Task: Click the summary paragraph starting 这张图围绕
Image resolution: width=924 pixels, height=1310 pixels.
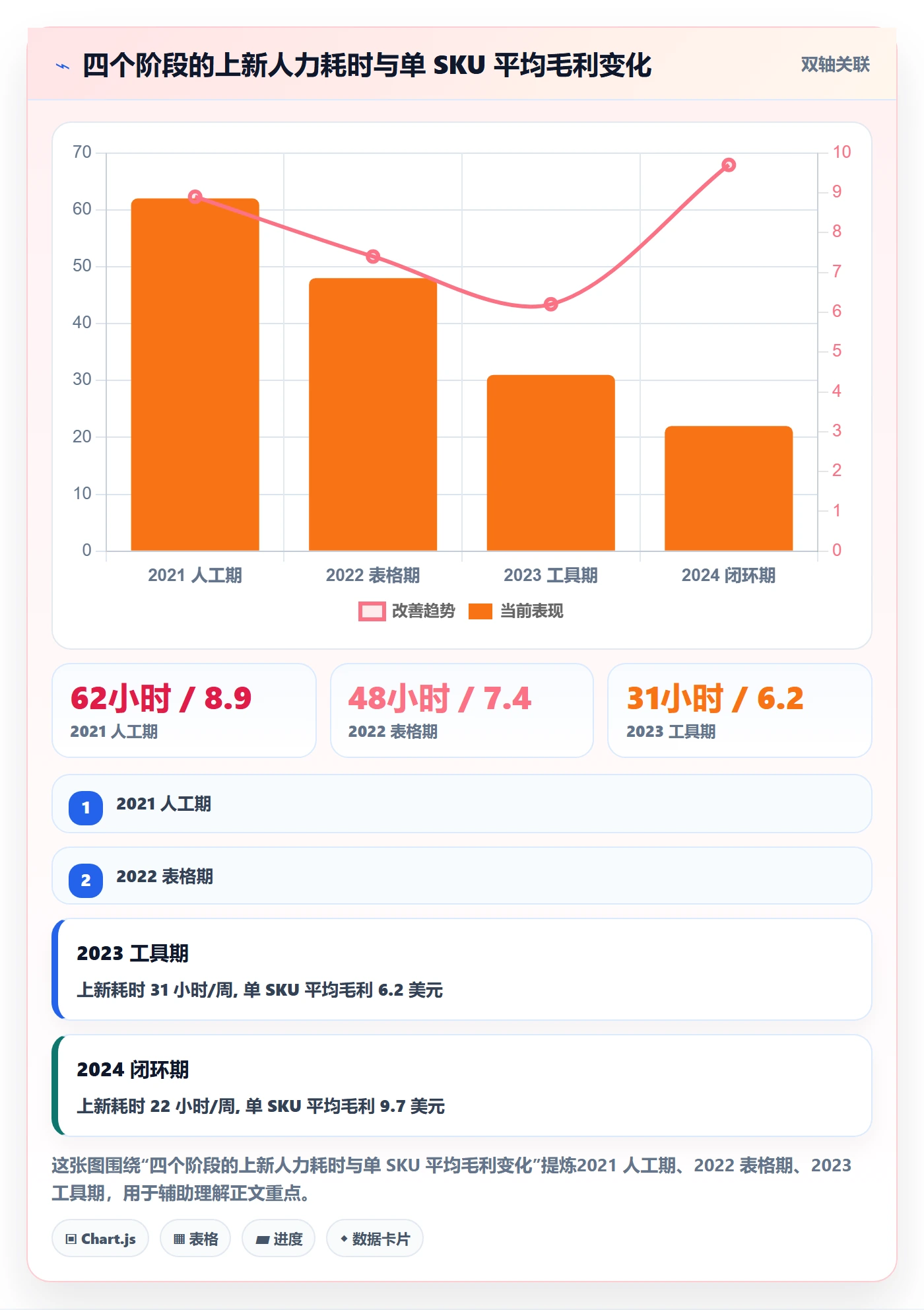Action: click(451, 1179)
